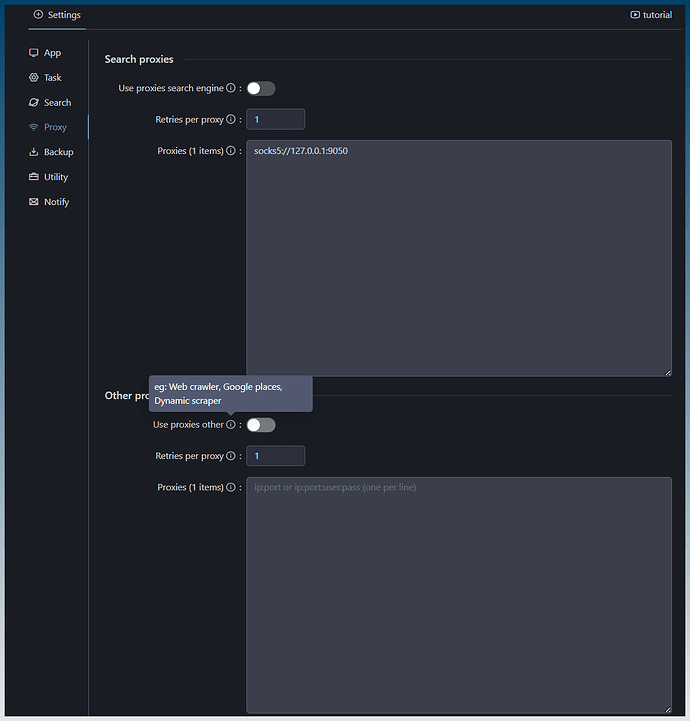Click the Backup download icon

34,152
